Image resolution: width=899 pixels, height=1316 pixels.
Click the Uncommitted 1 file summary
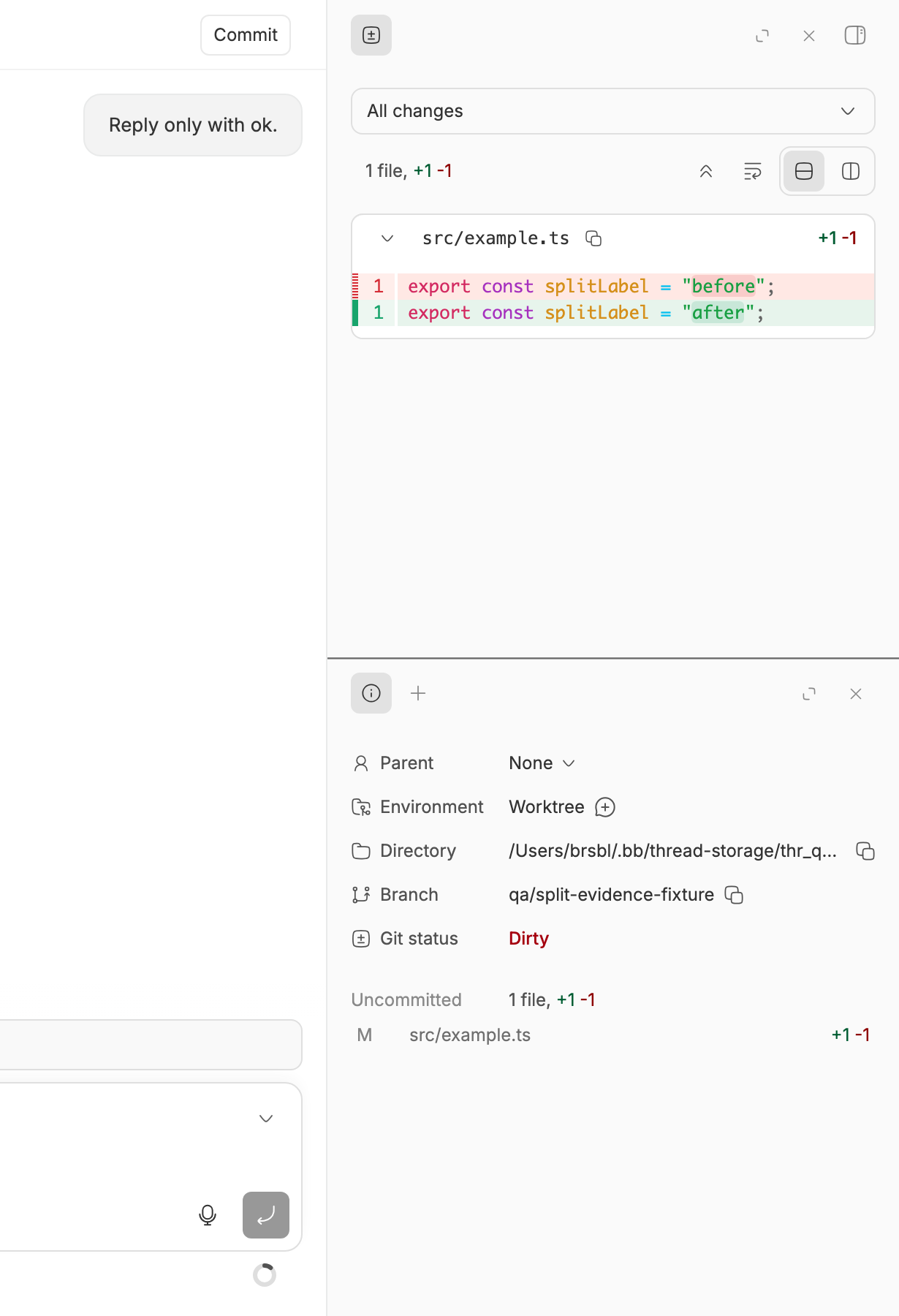552,1000
